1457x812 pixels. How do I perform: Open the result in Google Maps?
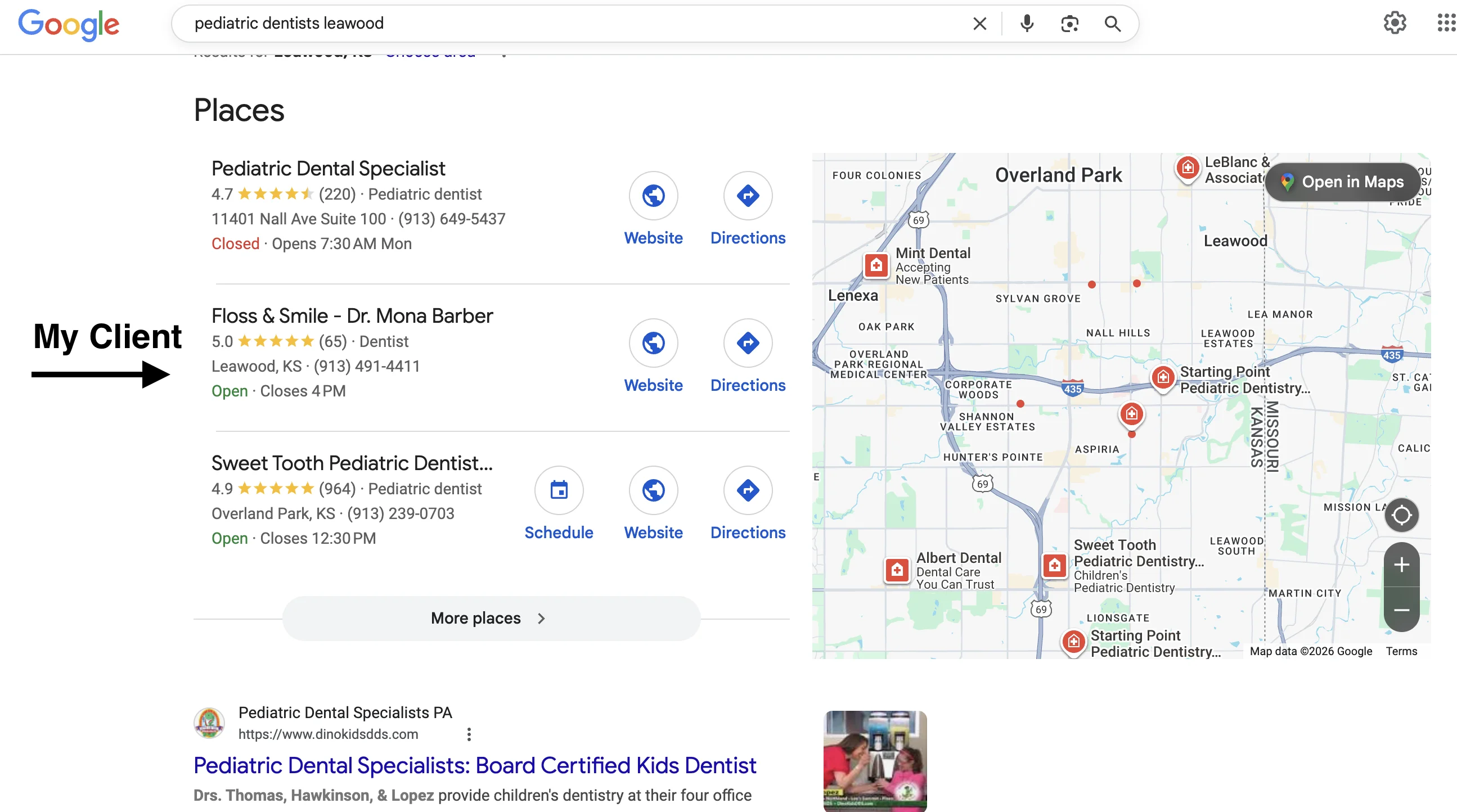pyautogui.click(x=1343, y=182)
